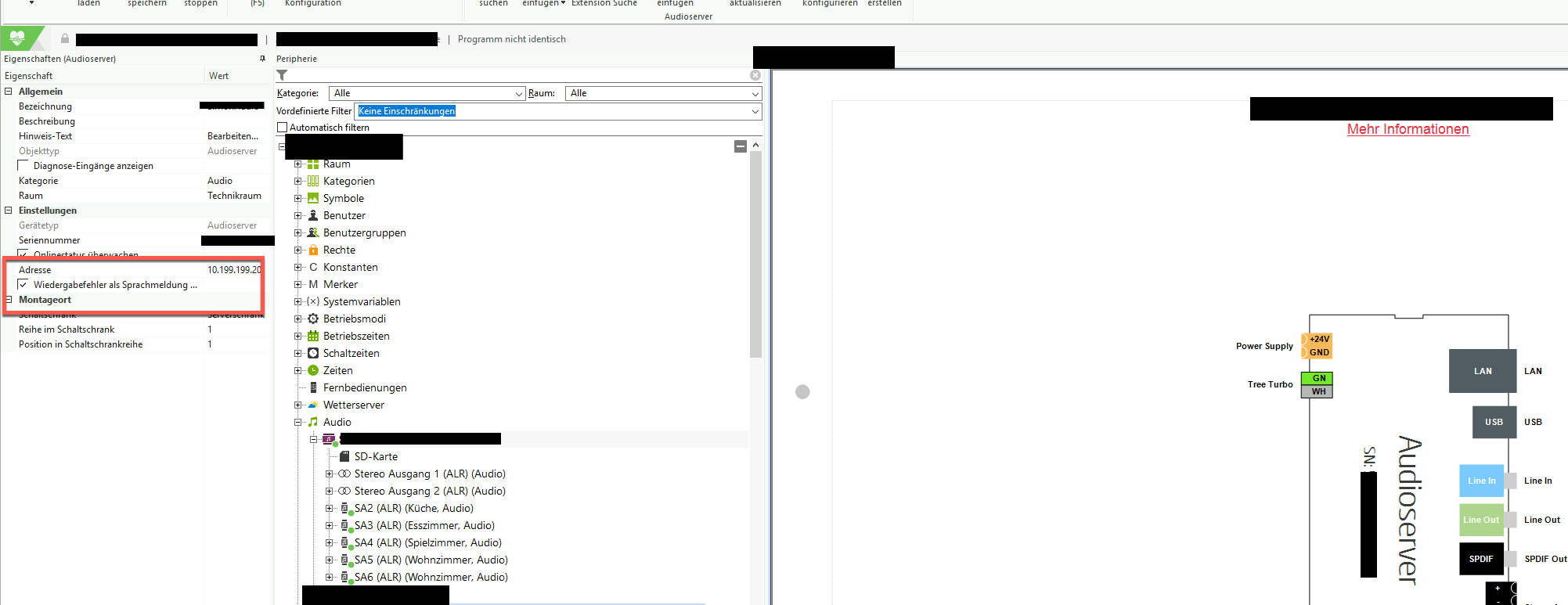
Task: Click the Merker M icon
Action: [x=313, y=284]
